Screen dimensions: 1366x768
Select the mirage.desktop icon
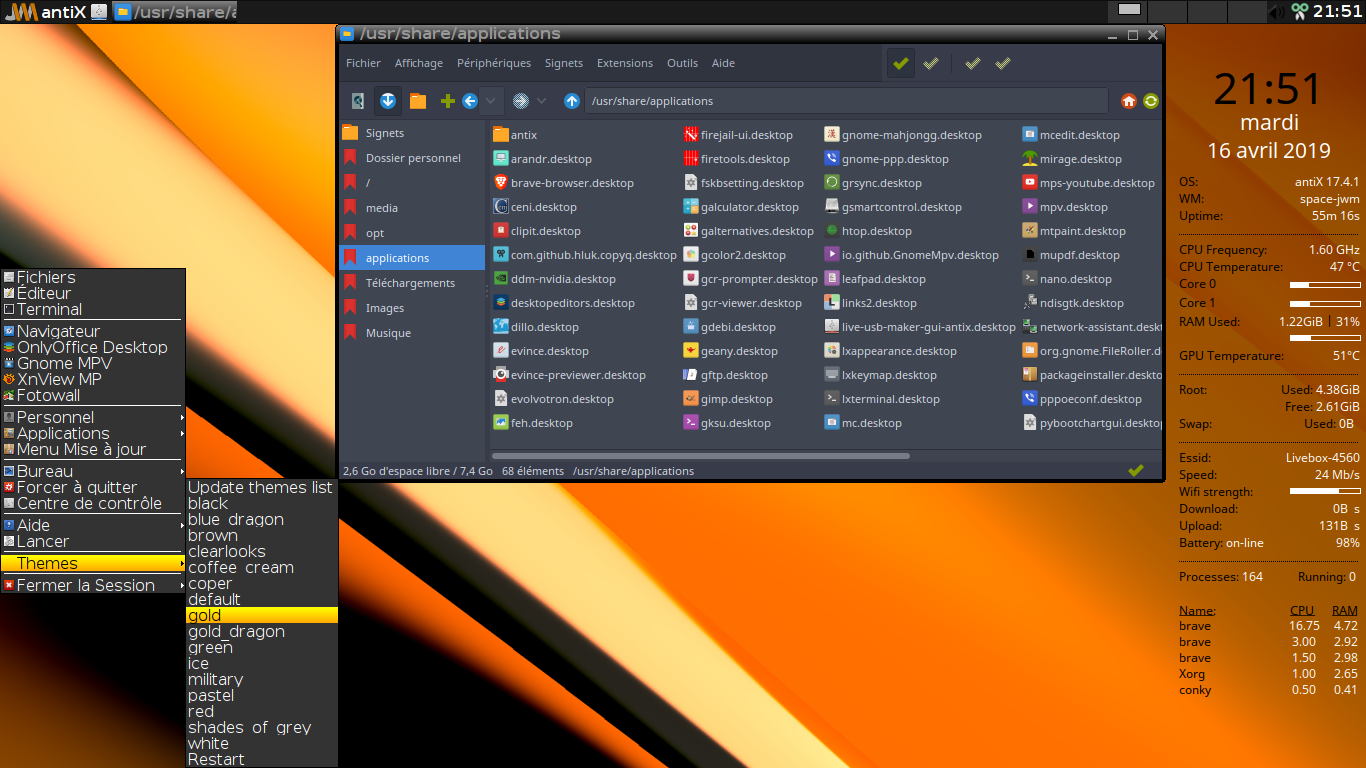[x=1030, y=159]
